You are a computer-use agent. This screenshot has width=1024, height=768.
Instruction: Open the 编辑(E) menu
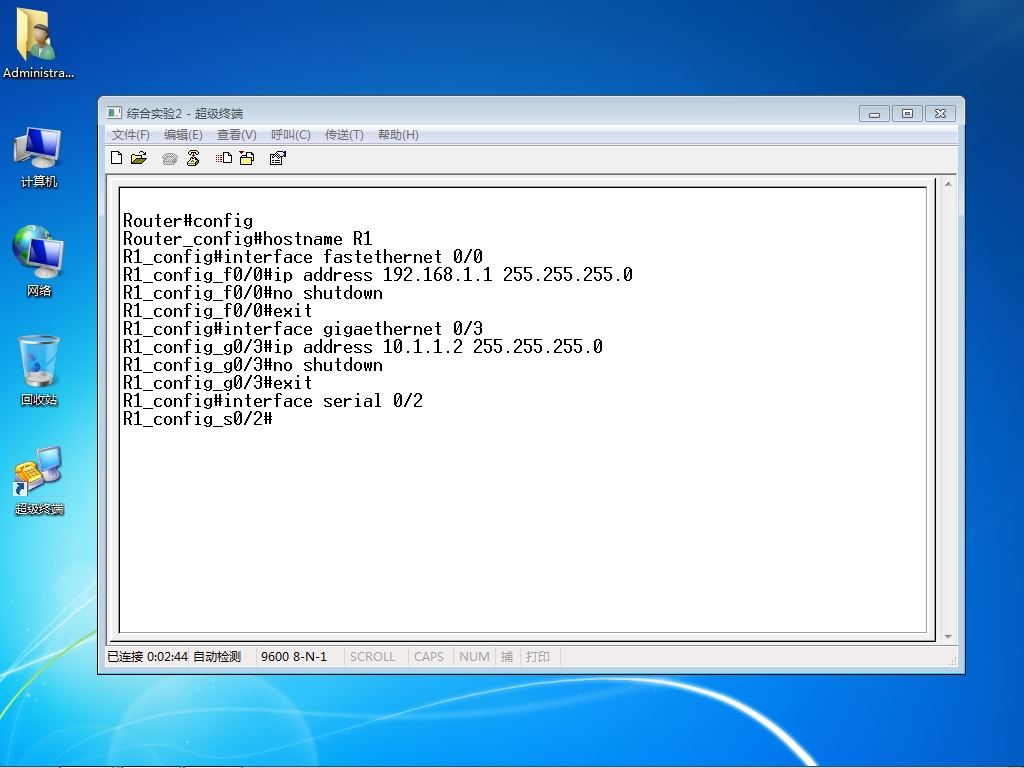tap(183, 135)
